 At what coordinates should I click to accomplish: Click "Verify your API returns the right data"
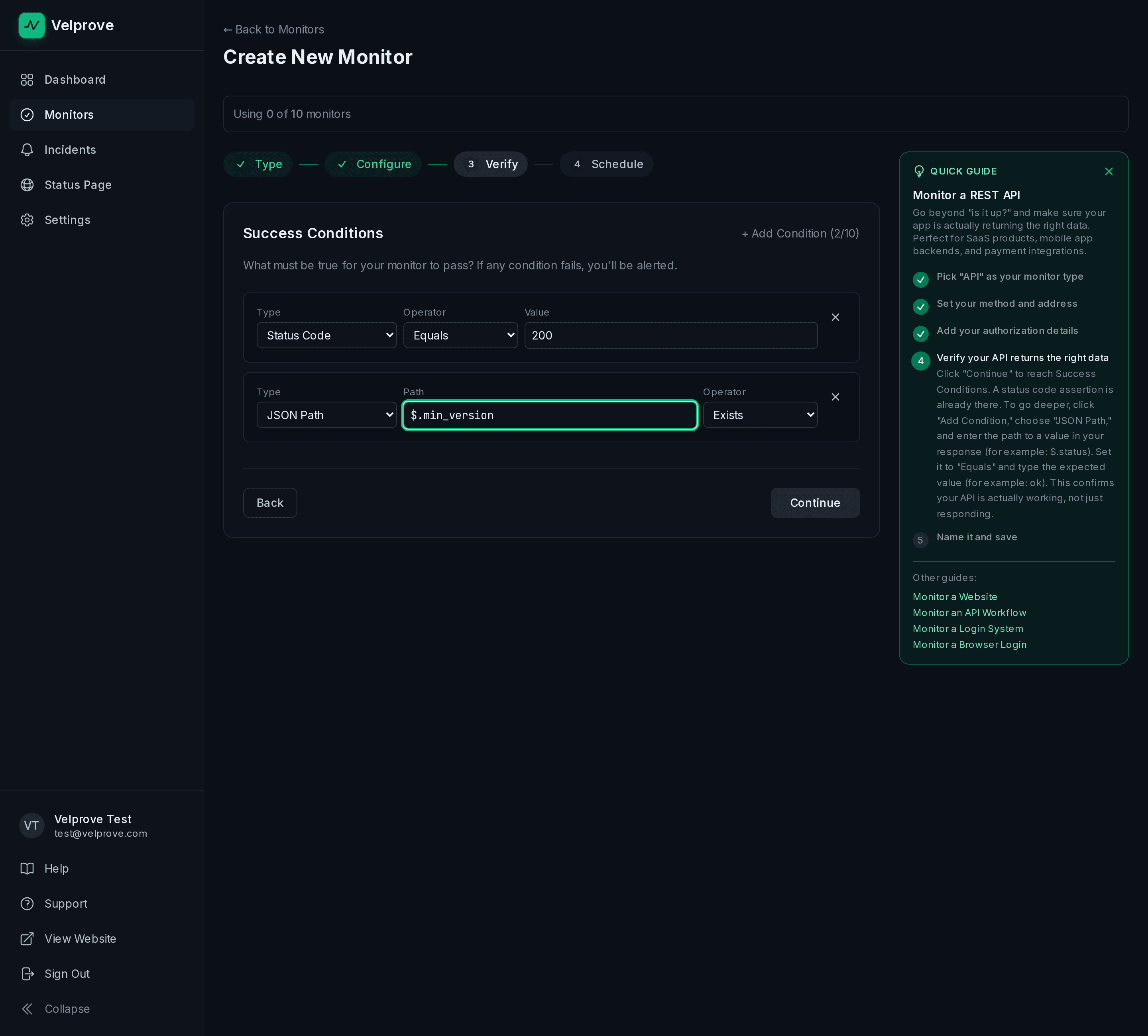1022,357
